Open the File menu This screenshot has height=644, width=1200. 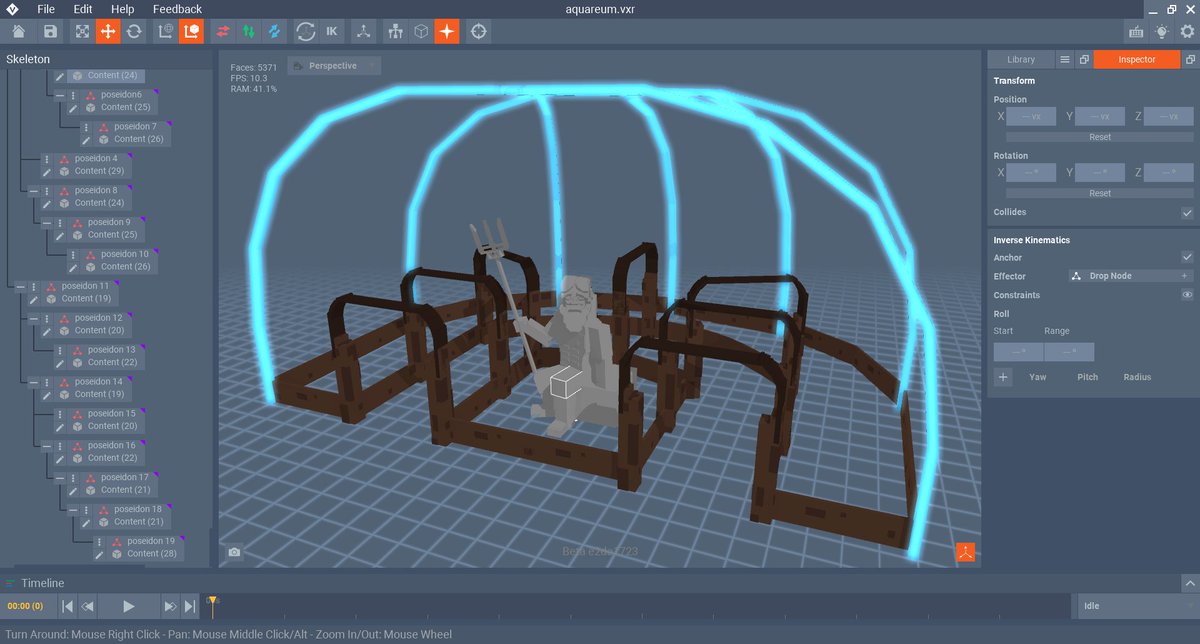click(x=46, y=9)
